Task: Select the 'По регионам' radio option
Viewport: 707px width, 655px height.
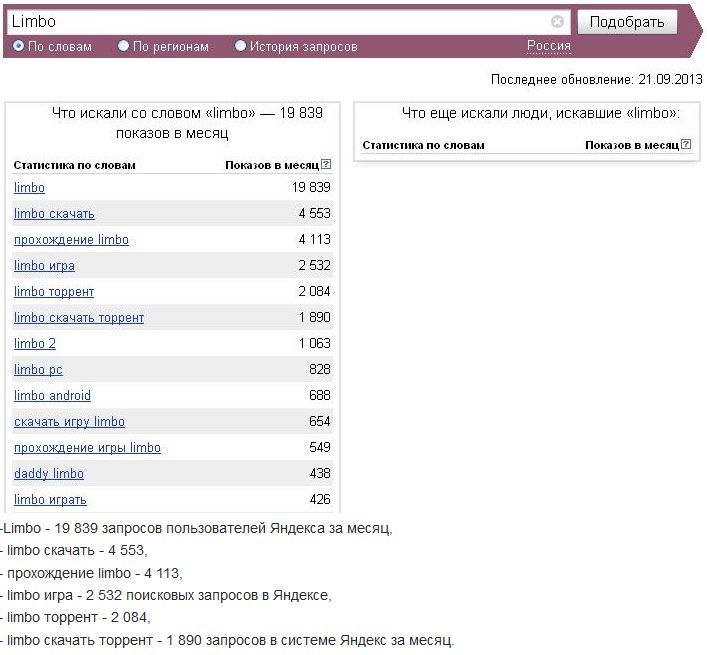Action: (123, 46)
